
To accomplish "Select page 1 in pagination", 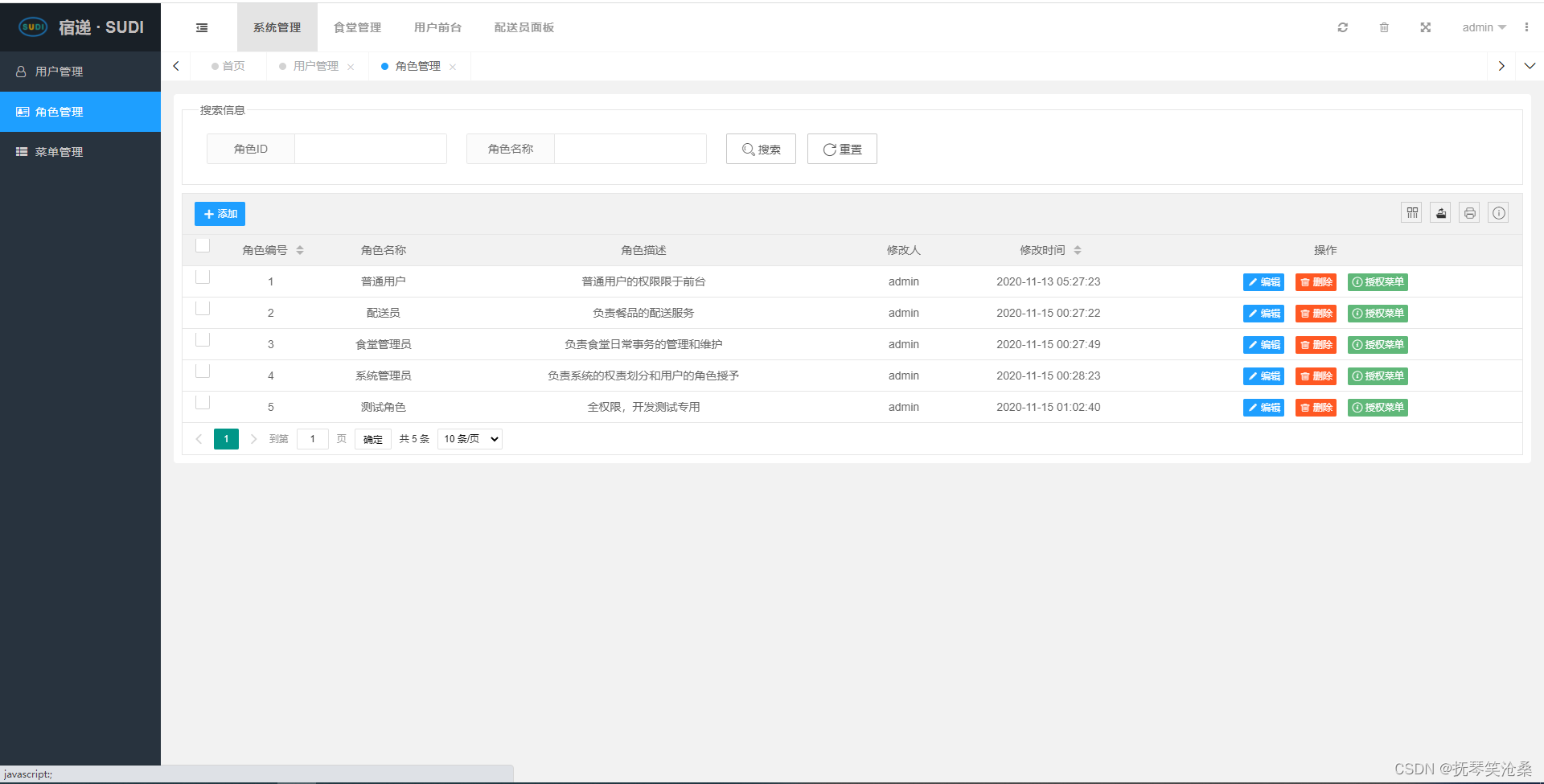I will (x=226, y=439).
